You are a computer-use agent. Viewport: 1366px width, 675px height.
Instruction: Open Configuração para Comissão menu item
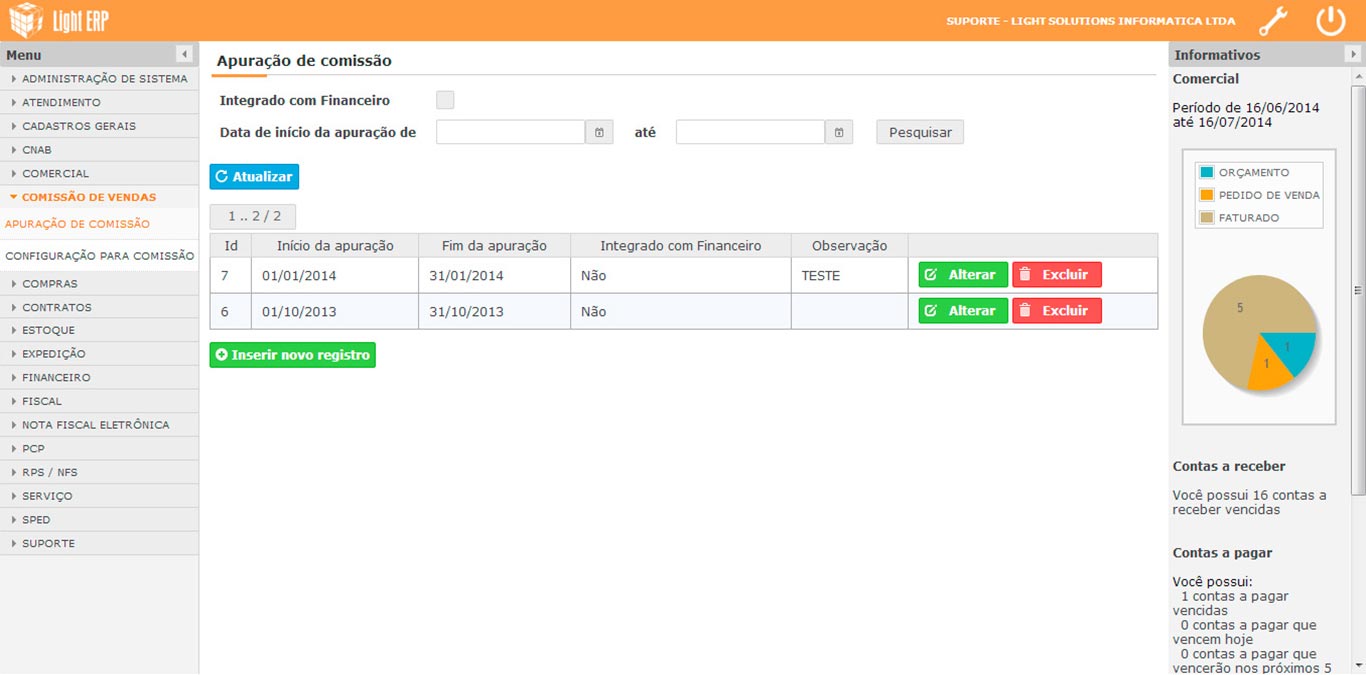(99, 256)
